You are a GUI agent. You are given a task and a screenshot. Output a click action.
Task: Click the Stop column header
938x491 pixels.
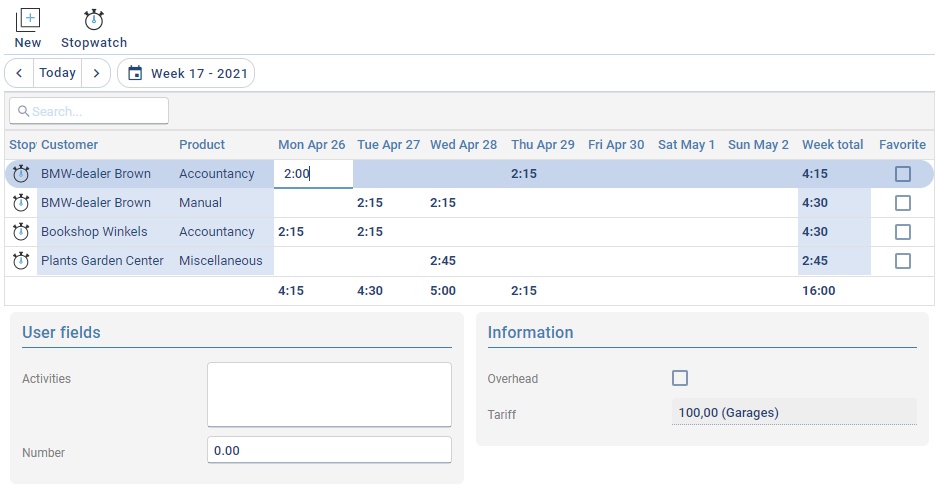(x=22, y=145)
